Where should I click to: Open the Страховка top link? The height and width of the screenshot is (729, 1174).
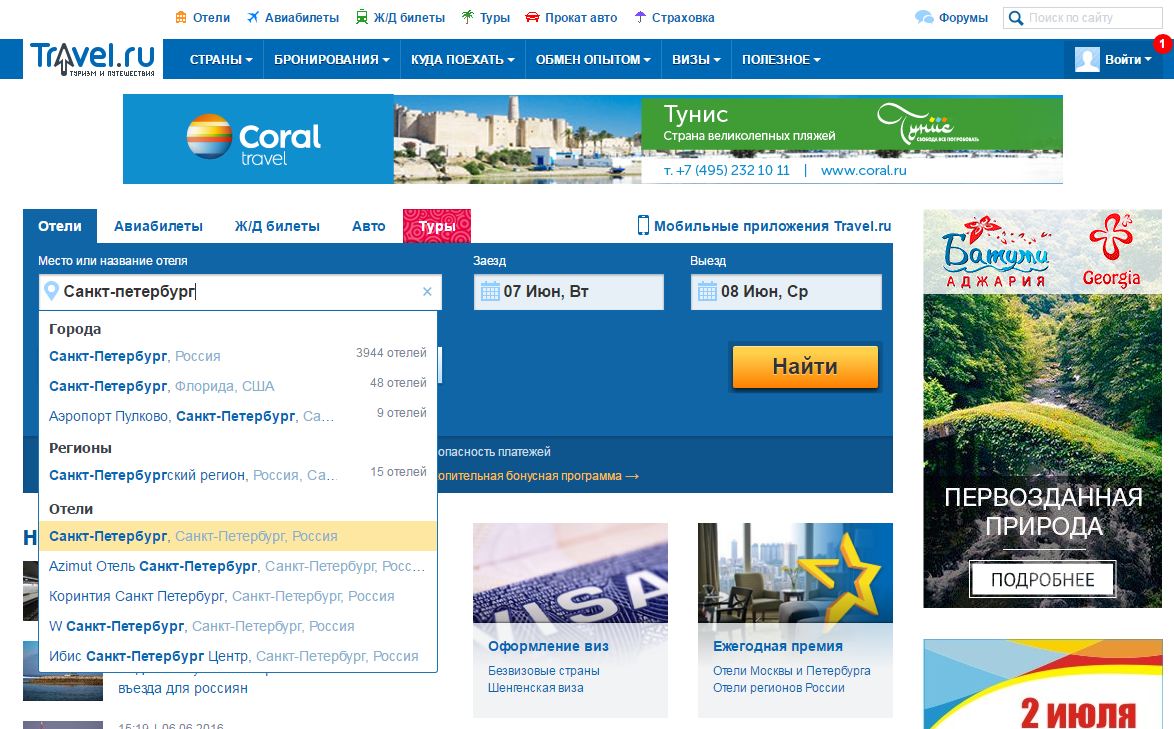tap(683, 17)
